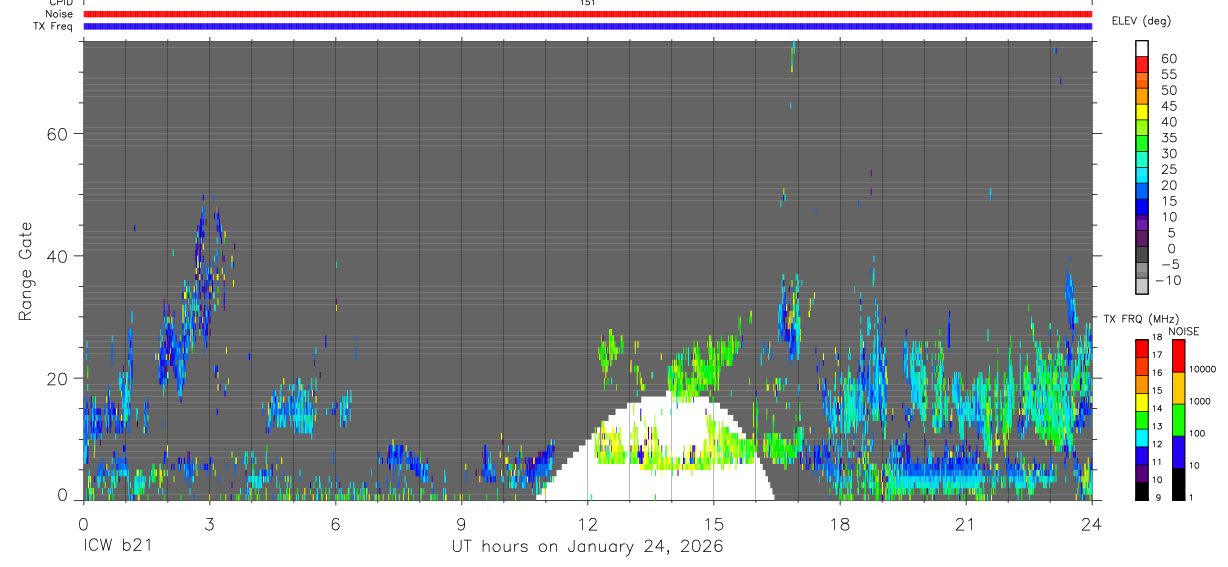
Task: Click the blue TX Freq bar atop the plot
Action: pos(587,26)
